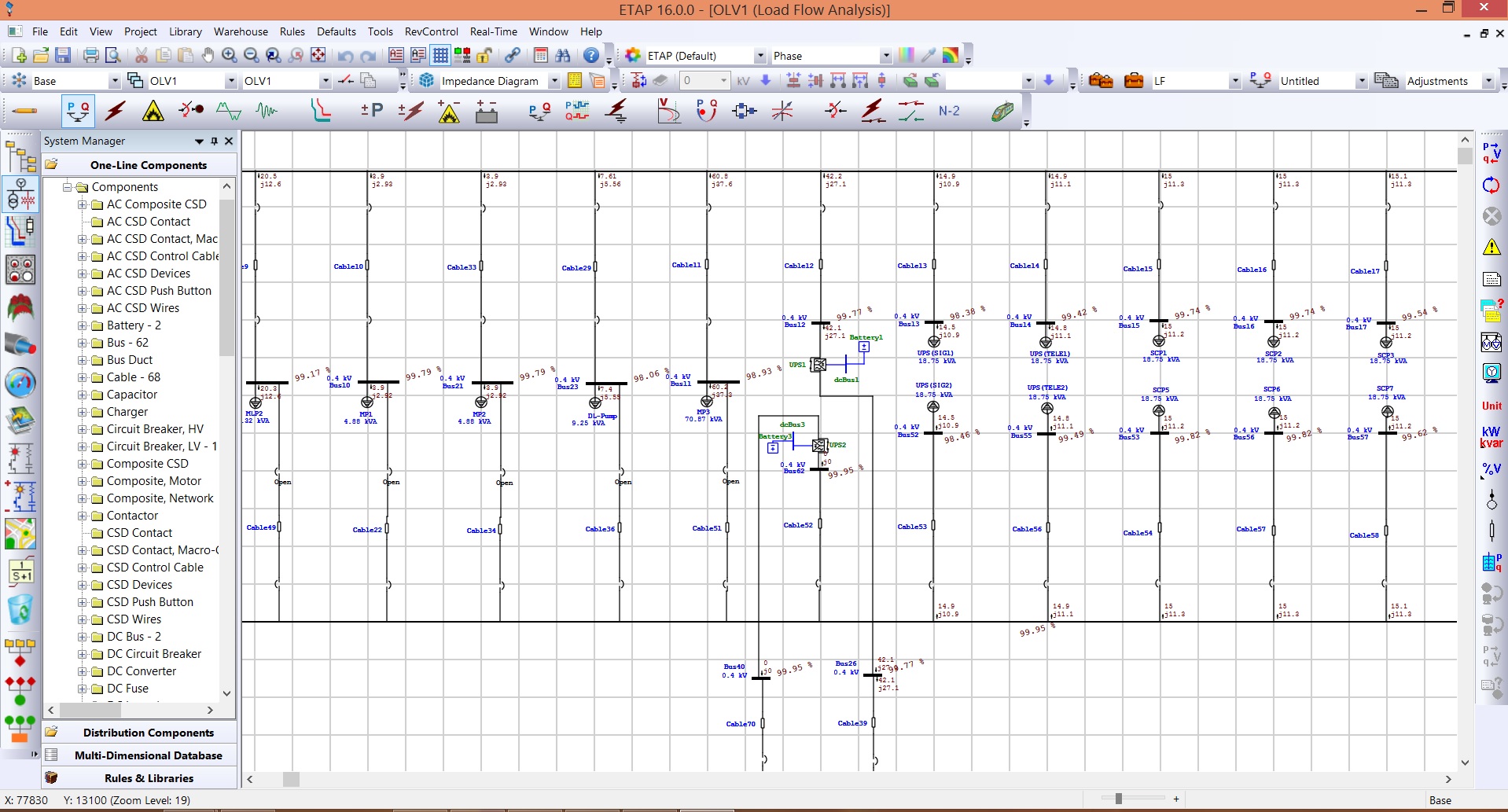Viewport: 1508px width, 812px height.
Task: Open the RevControl menu
Action: click(x=432, y=31)
